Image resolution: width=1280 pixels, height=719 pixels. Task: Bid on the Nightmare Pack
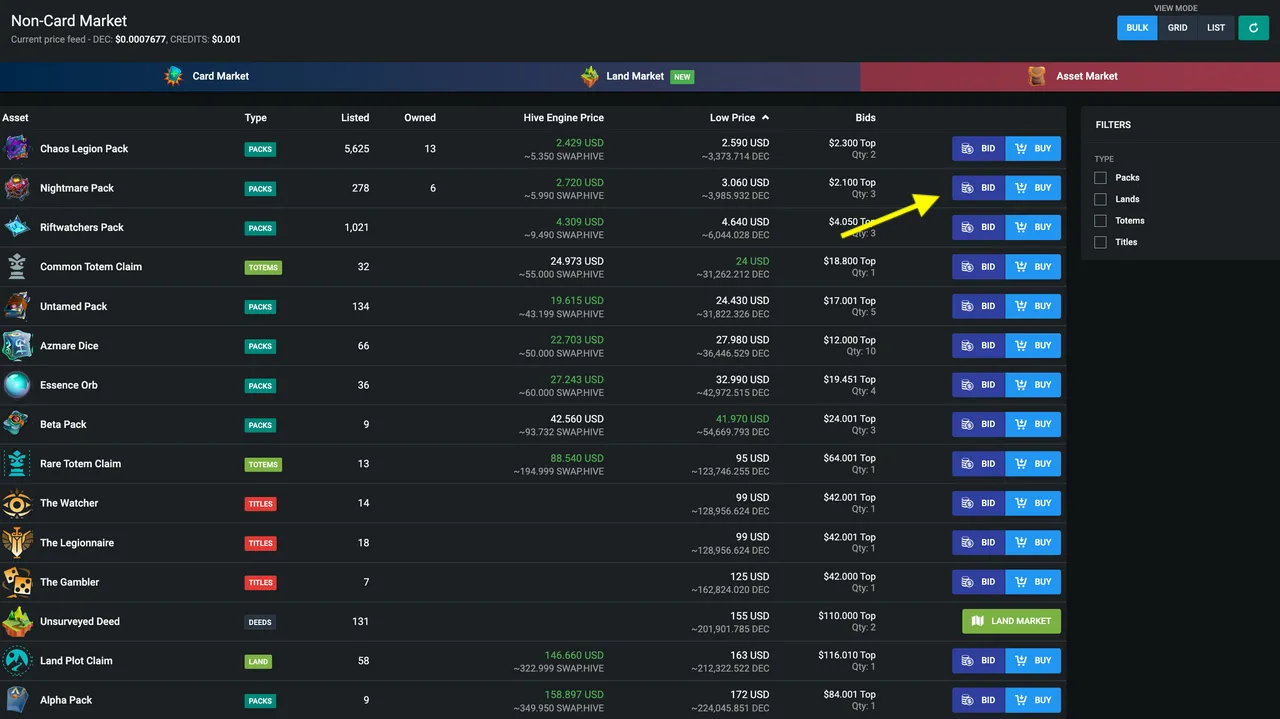click(x=978, y=188)
